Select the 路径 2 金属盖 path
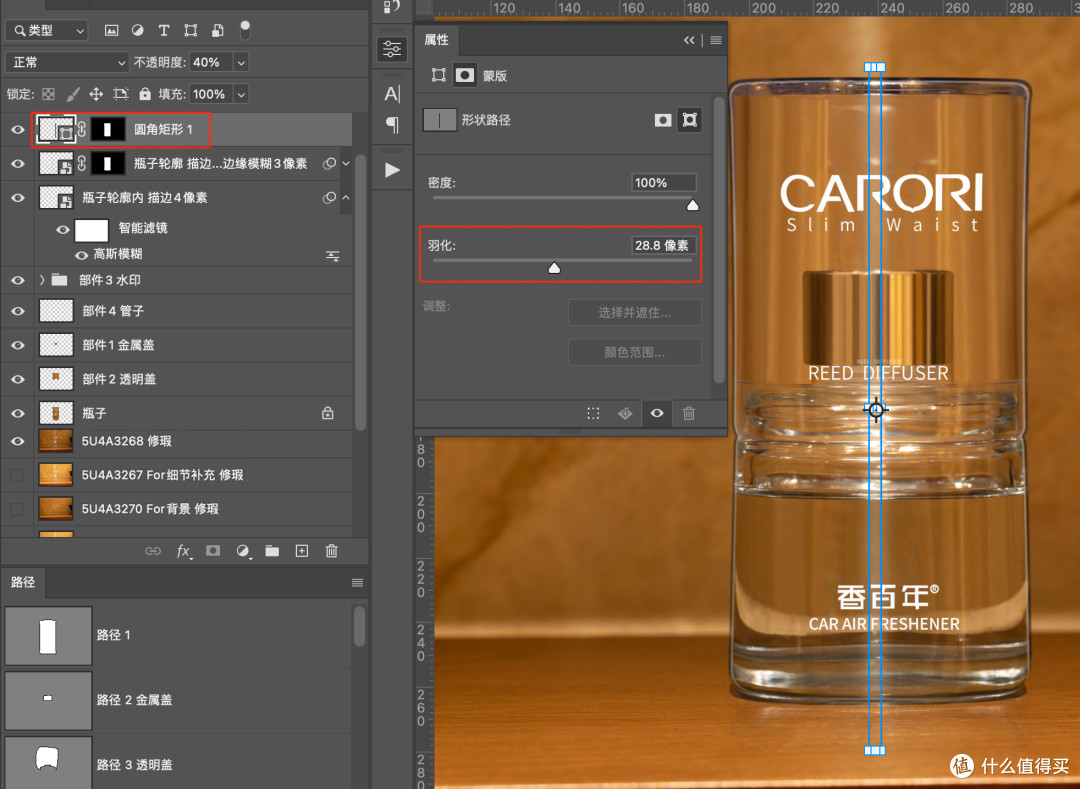The image size is (1080, 789). [x=177, y=699]
